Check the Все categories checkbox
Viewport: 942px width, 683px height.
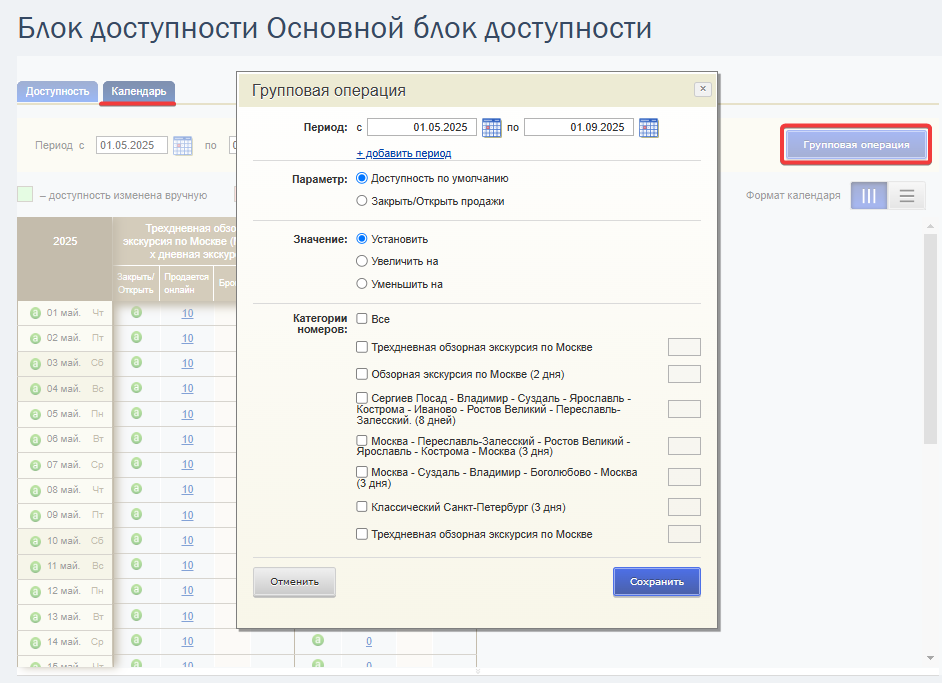coord(362,318)
